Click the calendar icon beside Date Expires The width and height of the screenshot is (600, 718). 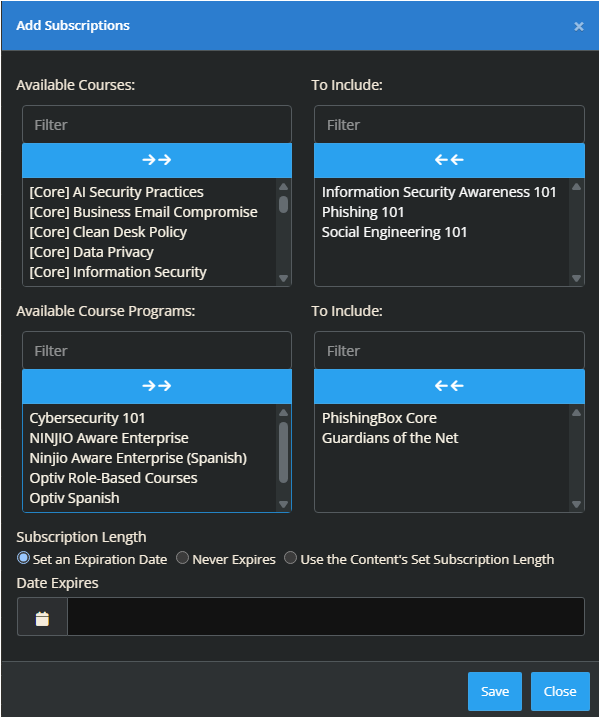pyautogui.click(x=42, y=618)
